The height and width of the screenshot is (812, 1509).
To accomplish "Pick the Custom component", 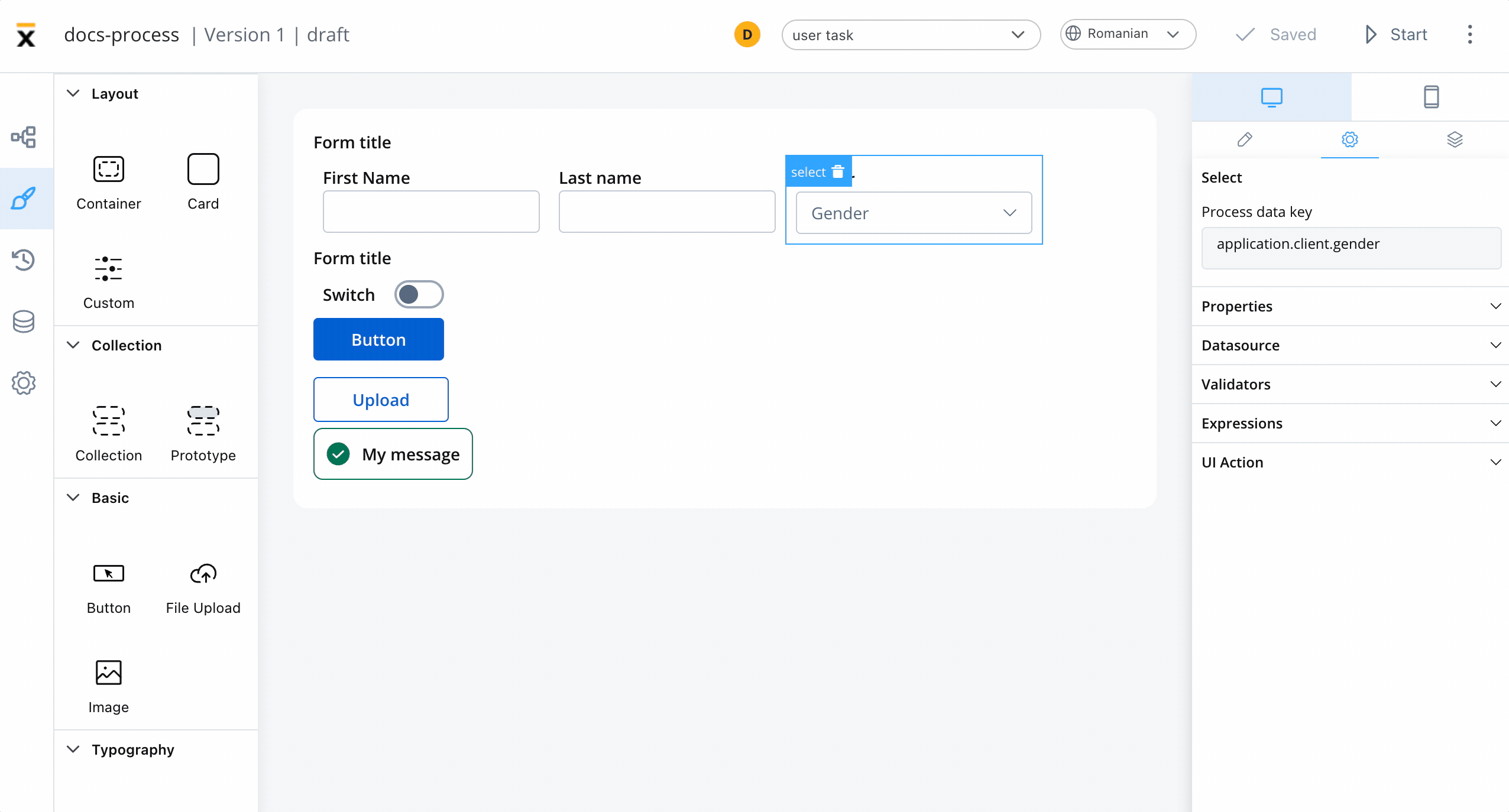I will tap(109, 282).
